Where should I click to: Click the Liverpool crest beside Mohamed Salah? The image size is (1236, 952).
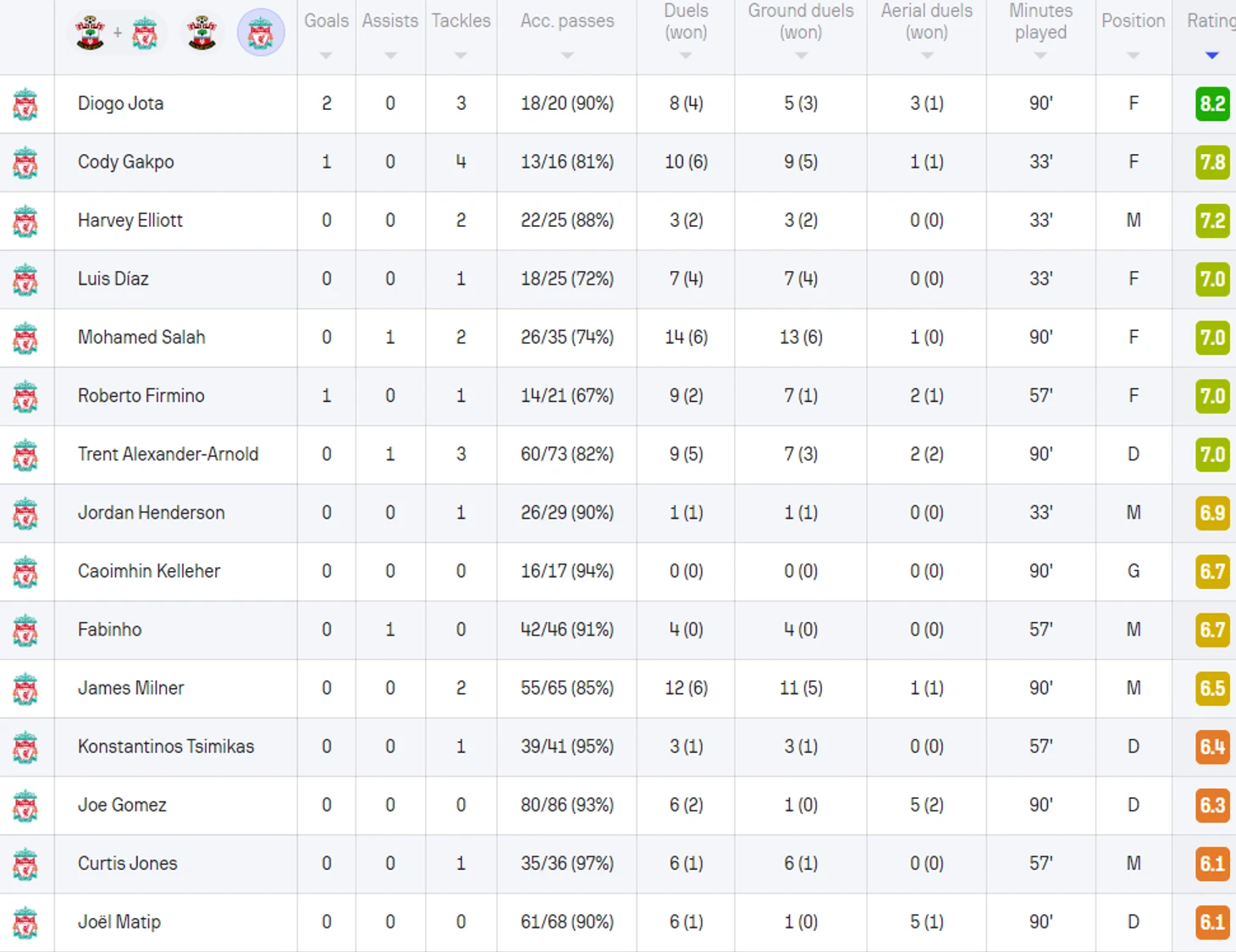25,338
